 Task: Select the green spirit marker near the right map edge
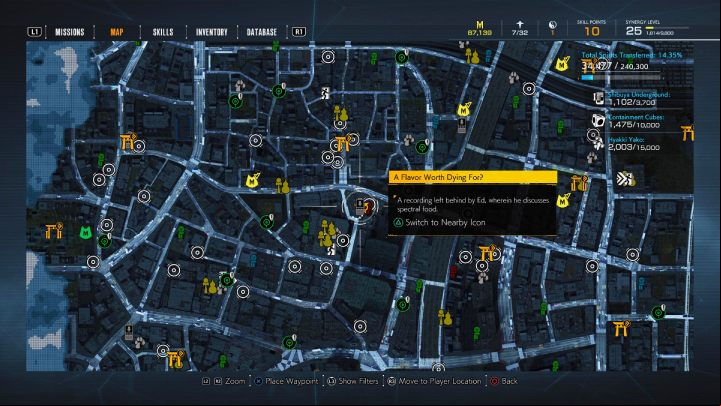(x=658, y=313)
